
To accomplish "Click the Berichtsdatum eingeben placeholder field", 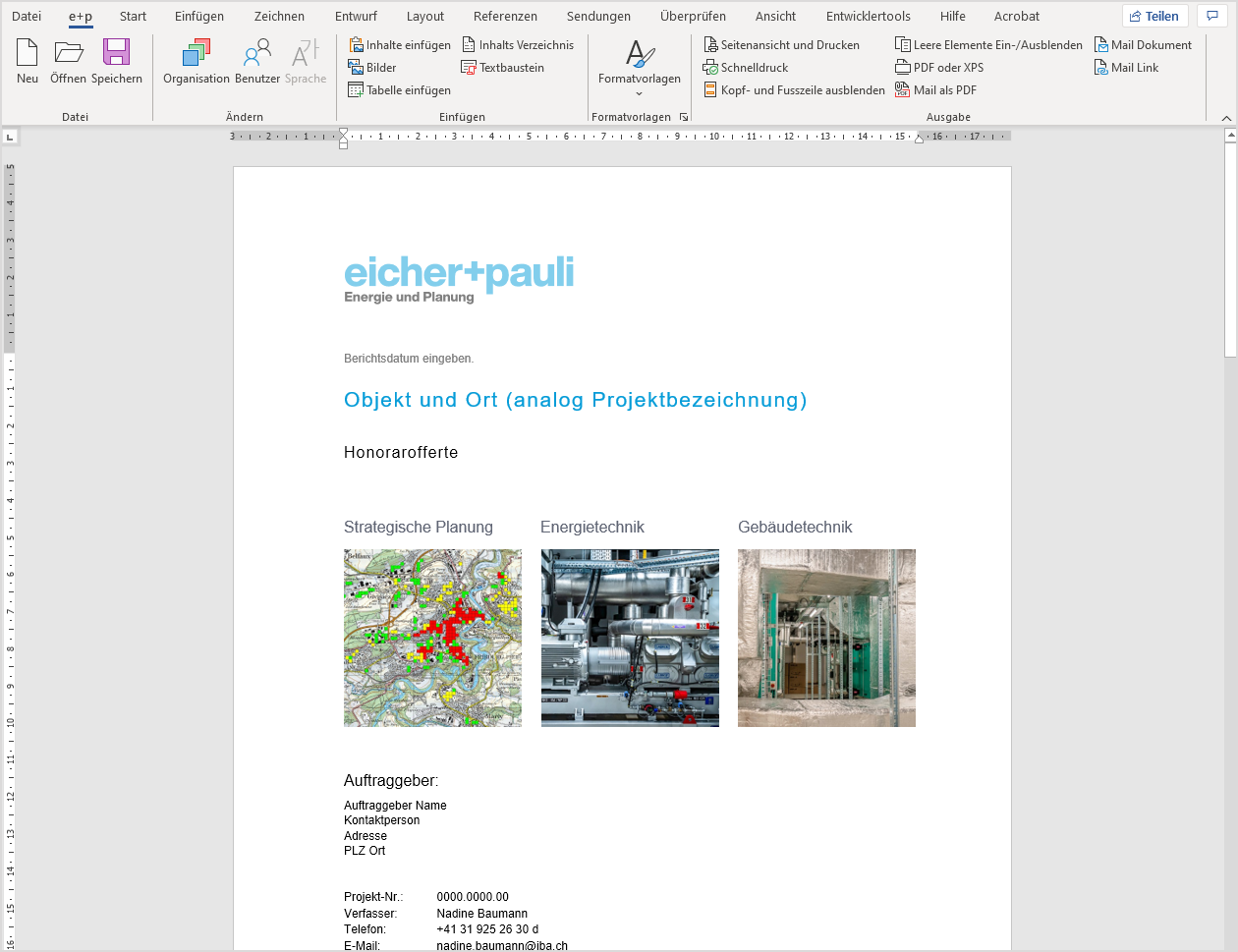I will click(409, 359).
